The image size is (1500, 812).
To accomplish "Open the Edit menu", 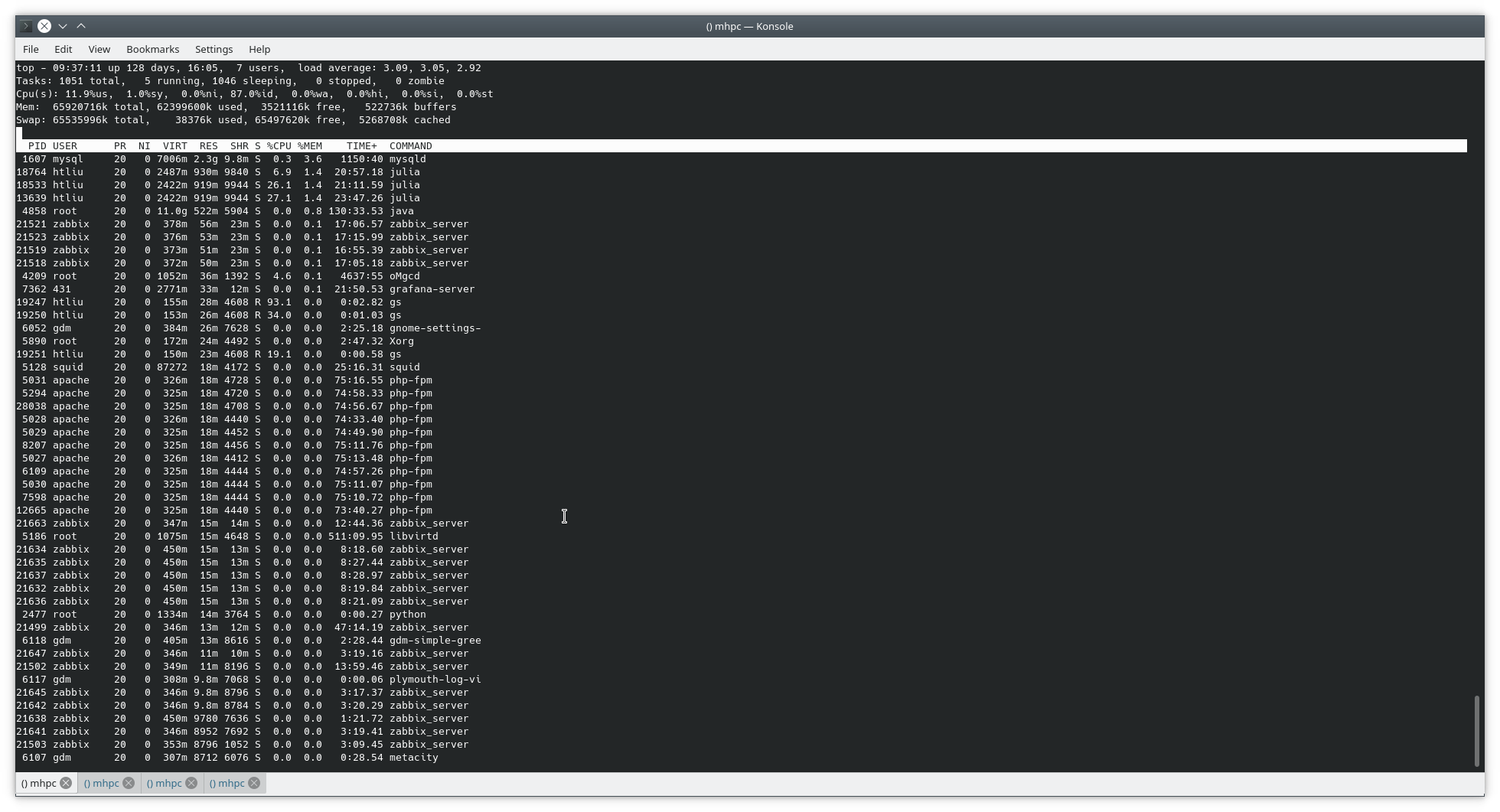I will [x=63, y=49].
